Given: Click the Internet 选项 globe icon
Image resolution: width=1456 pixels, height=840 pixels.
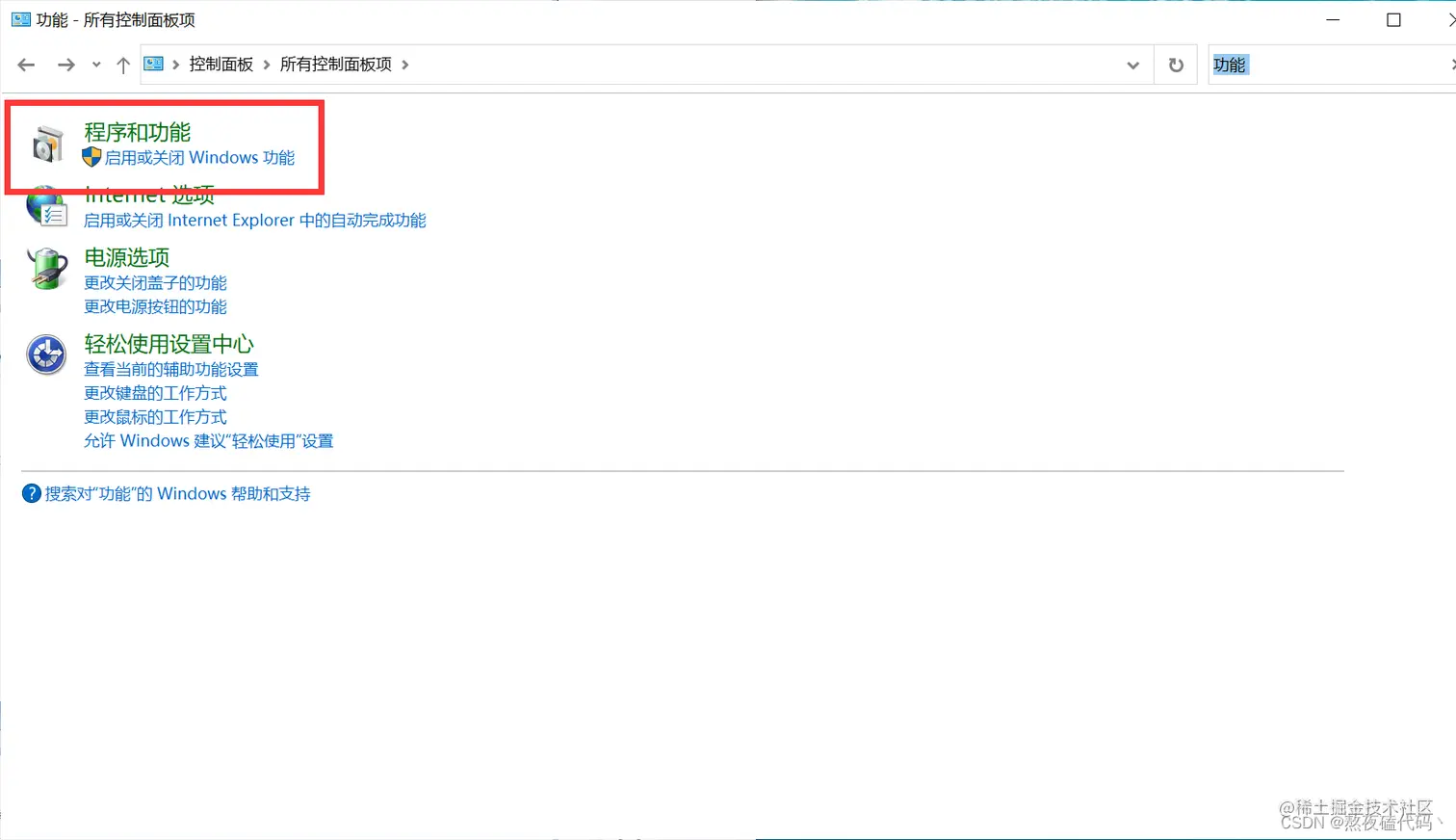Looking at the screenshot, I should click(x=45, y=208).
